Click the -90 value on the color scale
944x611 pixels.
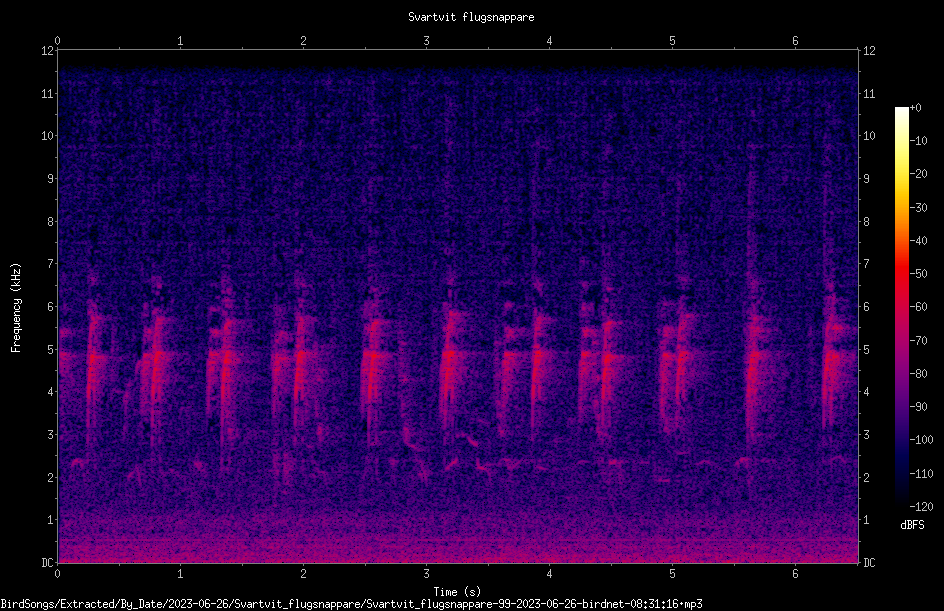(x=919, y=407)
